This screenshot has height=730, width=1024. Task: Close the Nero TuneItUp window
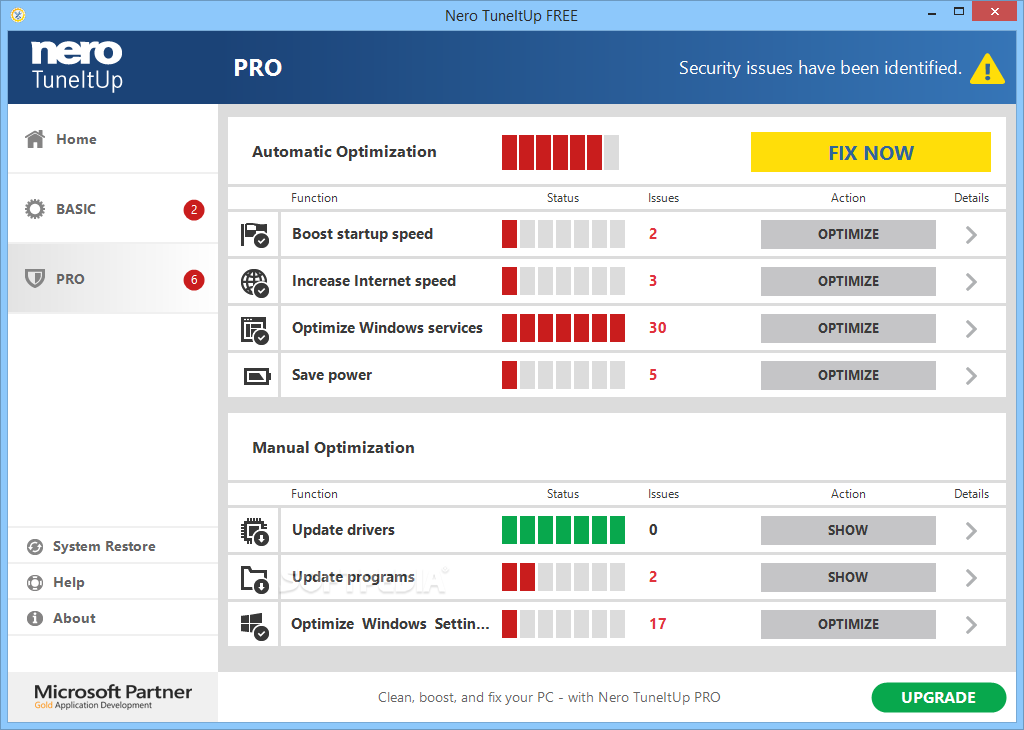(x=995, y=12)
